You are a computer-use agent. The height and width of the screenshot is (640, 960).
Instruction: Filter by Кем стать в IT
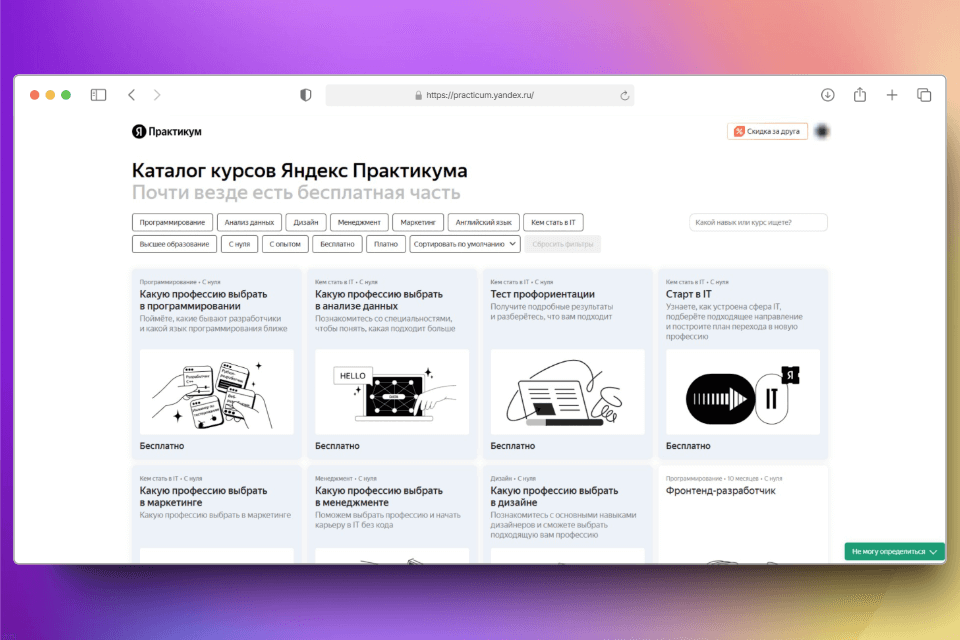coord(553,222)
